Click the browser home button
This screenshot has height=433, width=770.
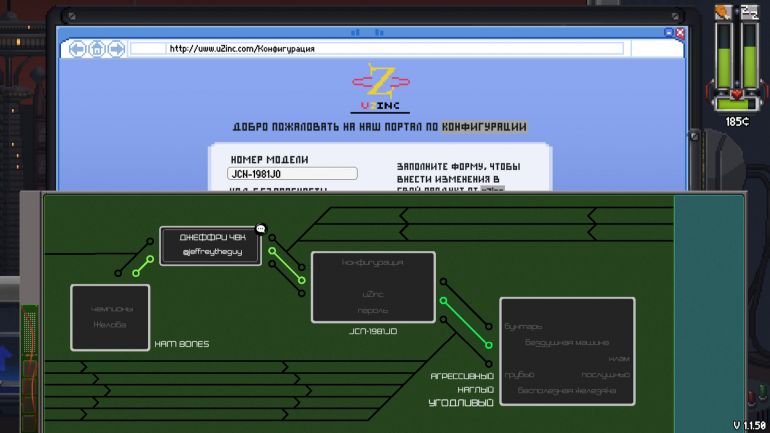98,48
